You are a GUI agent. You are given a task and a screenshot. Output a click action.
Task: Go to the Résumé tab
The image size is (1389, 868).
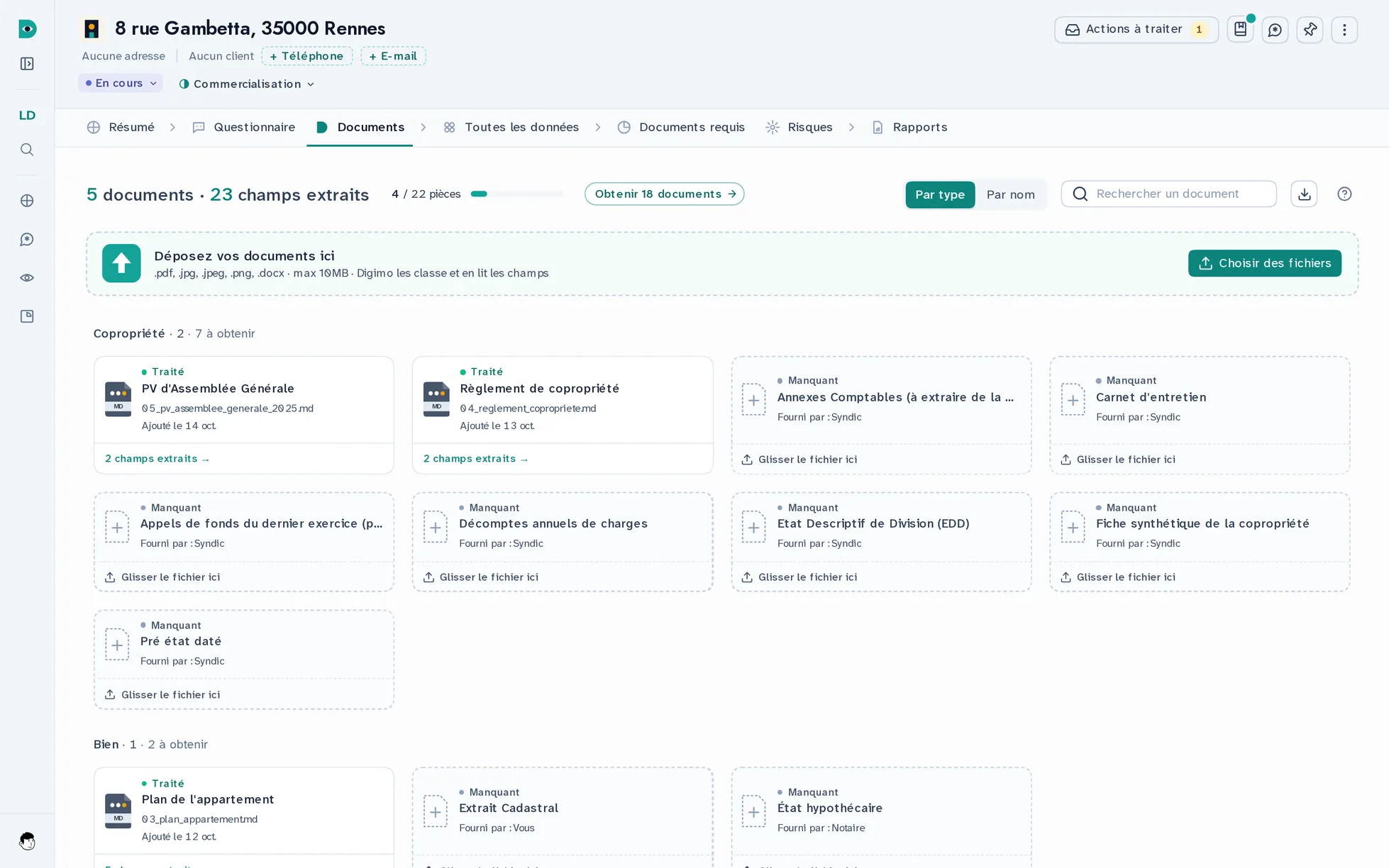[121, 127]
